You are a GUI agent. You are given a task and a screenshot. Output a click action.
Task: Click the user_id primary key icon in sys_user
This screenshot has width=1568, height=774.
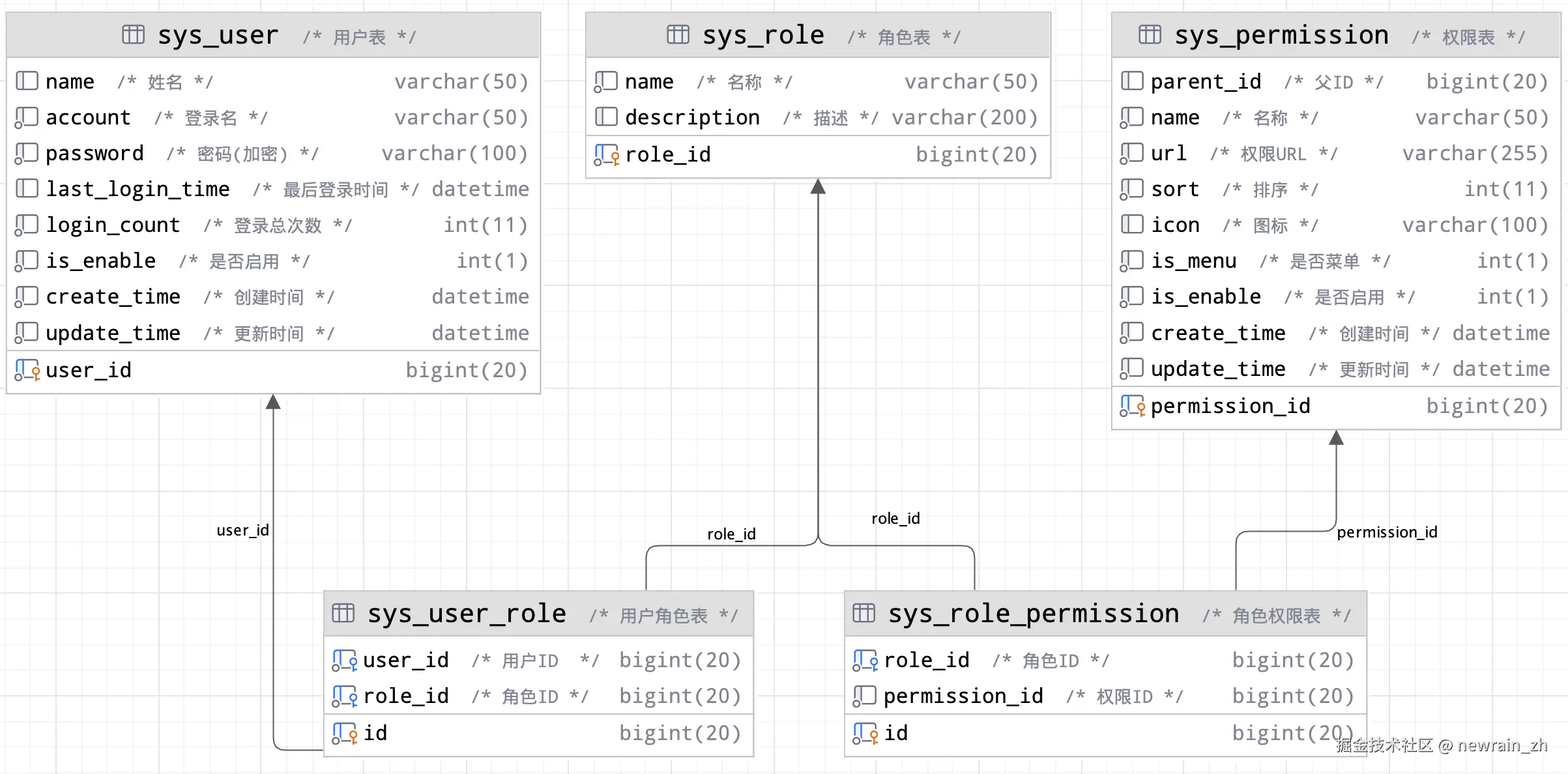pyautogui.click(x=27, y=370)
